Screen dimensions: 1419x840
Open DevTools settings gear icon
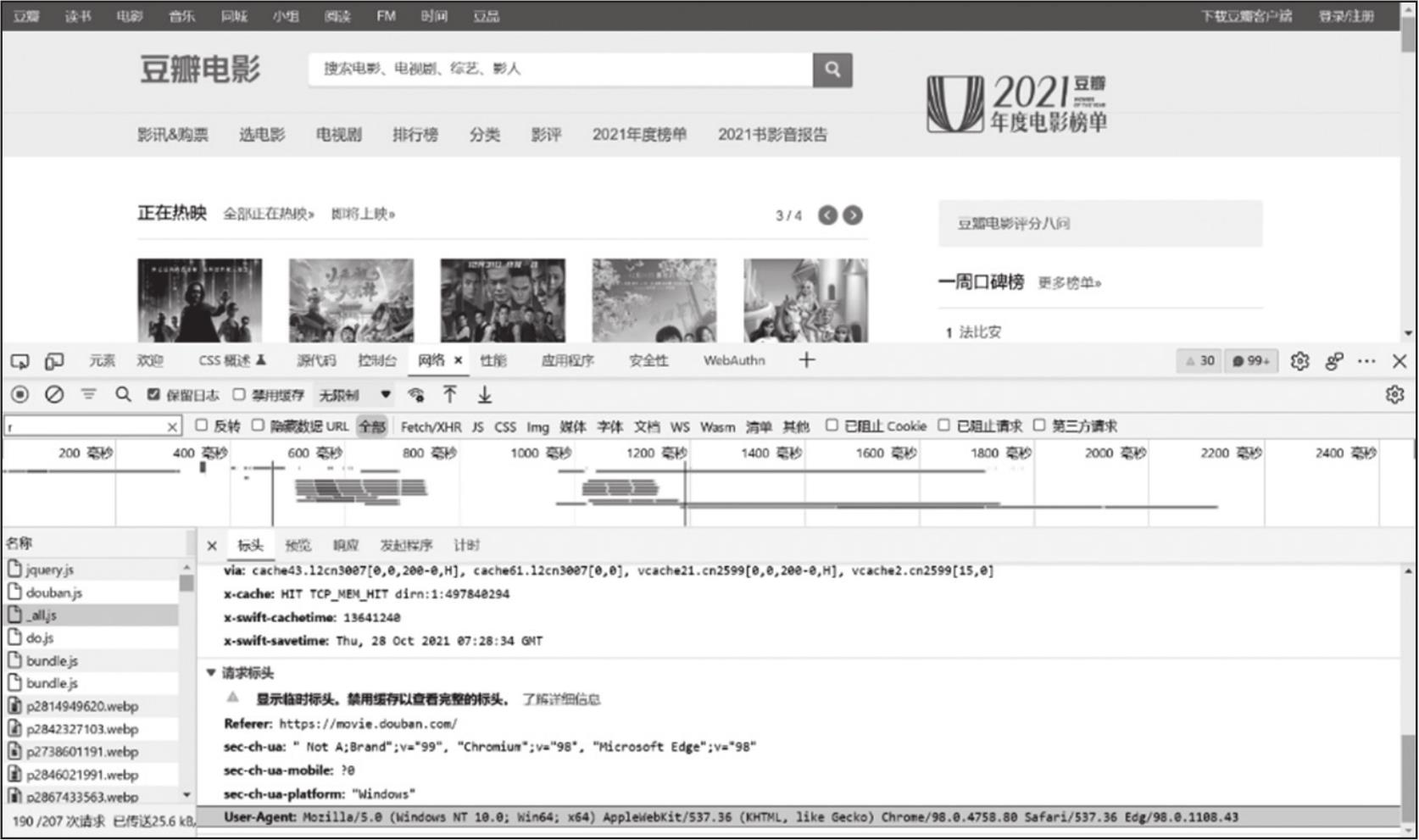(1299, 361)
